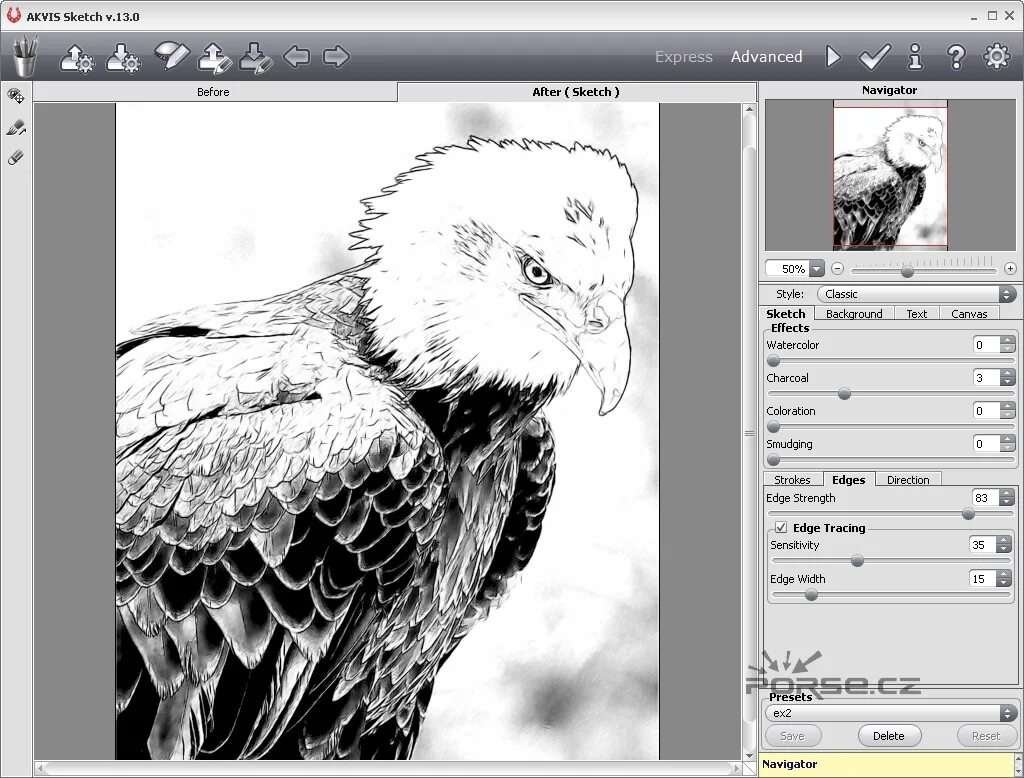Open help via the question mark icon

click(956, 57)
